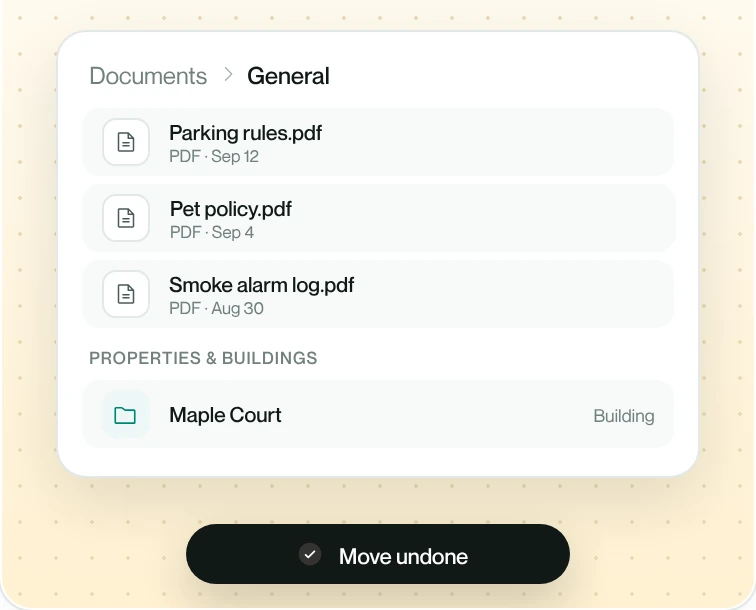Screen dimensions: 756x610
Task: Click the Pet policy.pdf document icon
Action: tap(126, 218)
